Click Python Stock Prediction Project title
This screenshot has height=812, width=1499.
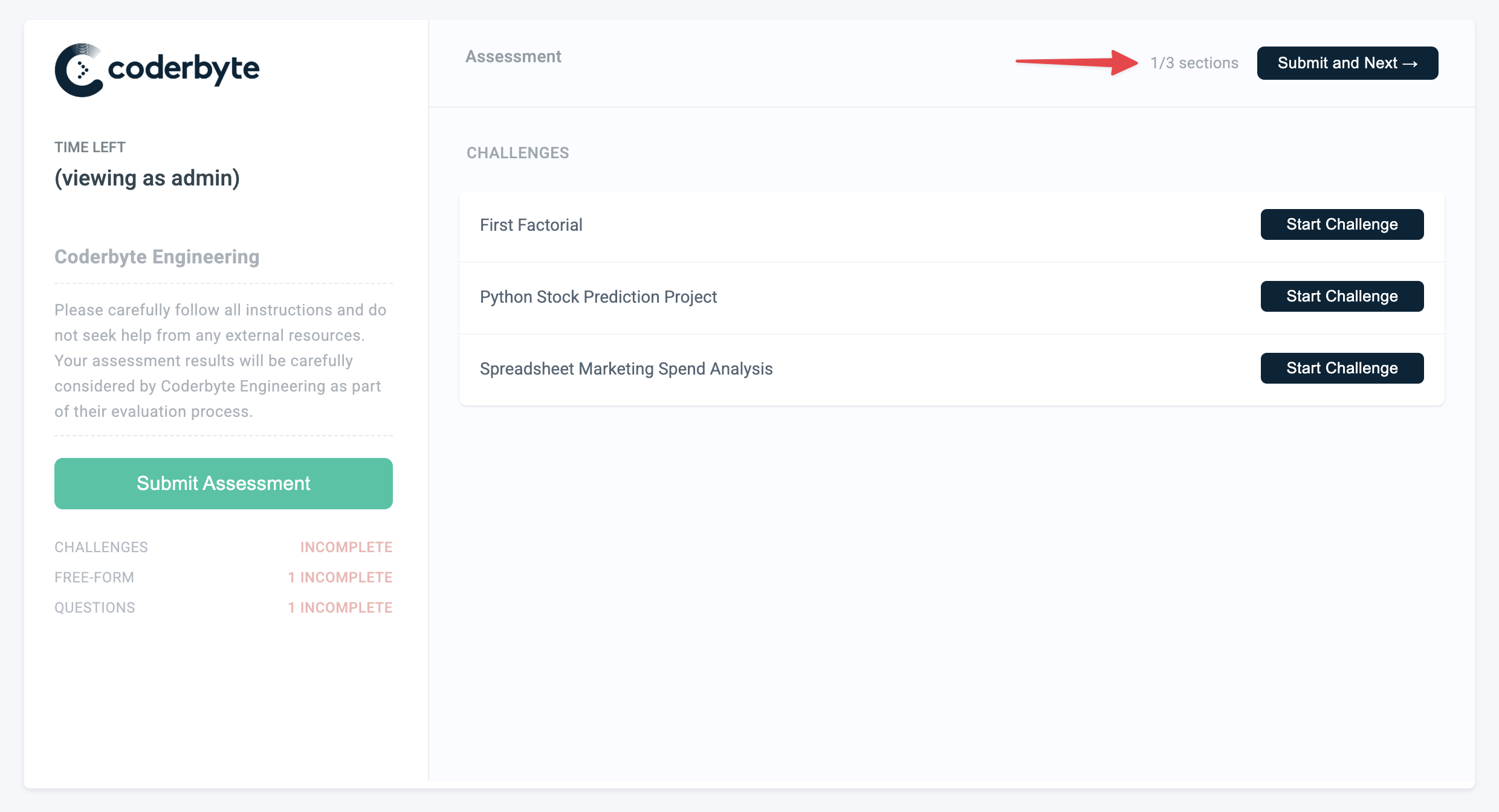(598, 297)
